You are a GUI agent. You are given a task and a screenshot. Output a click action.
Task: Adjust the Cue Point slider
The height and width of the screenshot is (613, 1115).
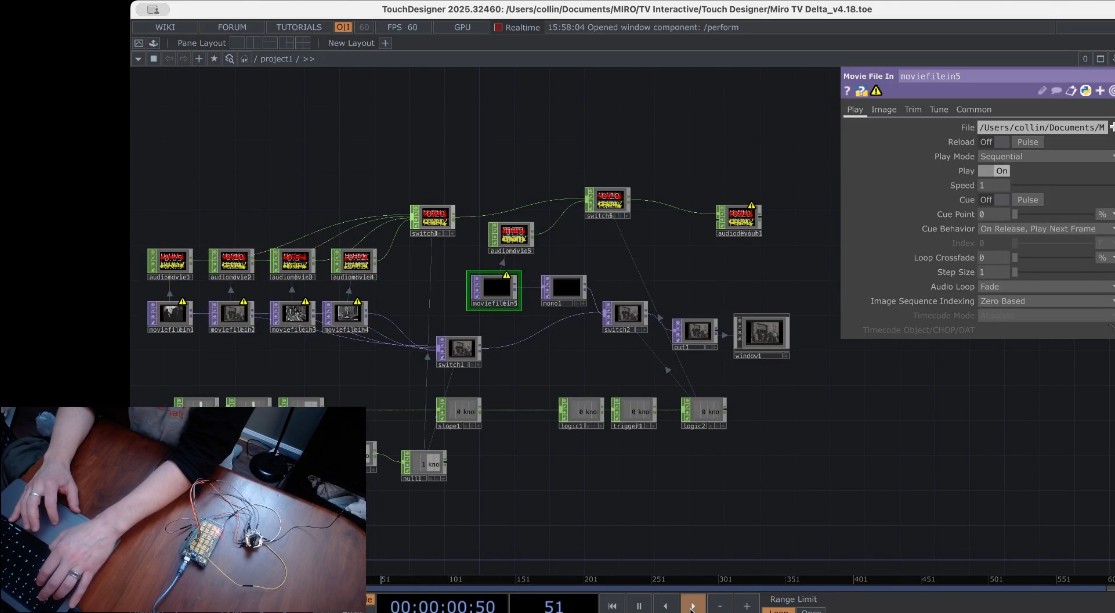(x=1053, y=214)
